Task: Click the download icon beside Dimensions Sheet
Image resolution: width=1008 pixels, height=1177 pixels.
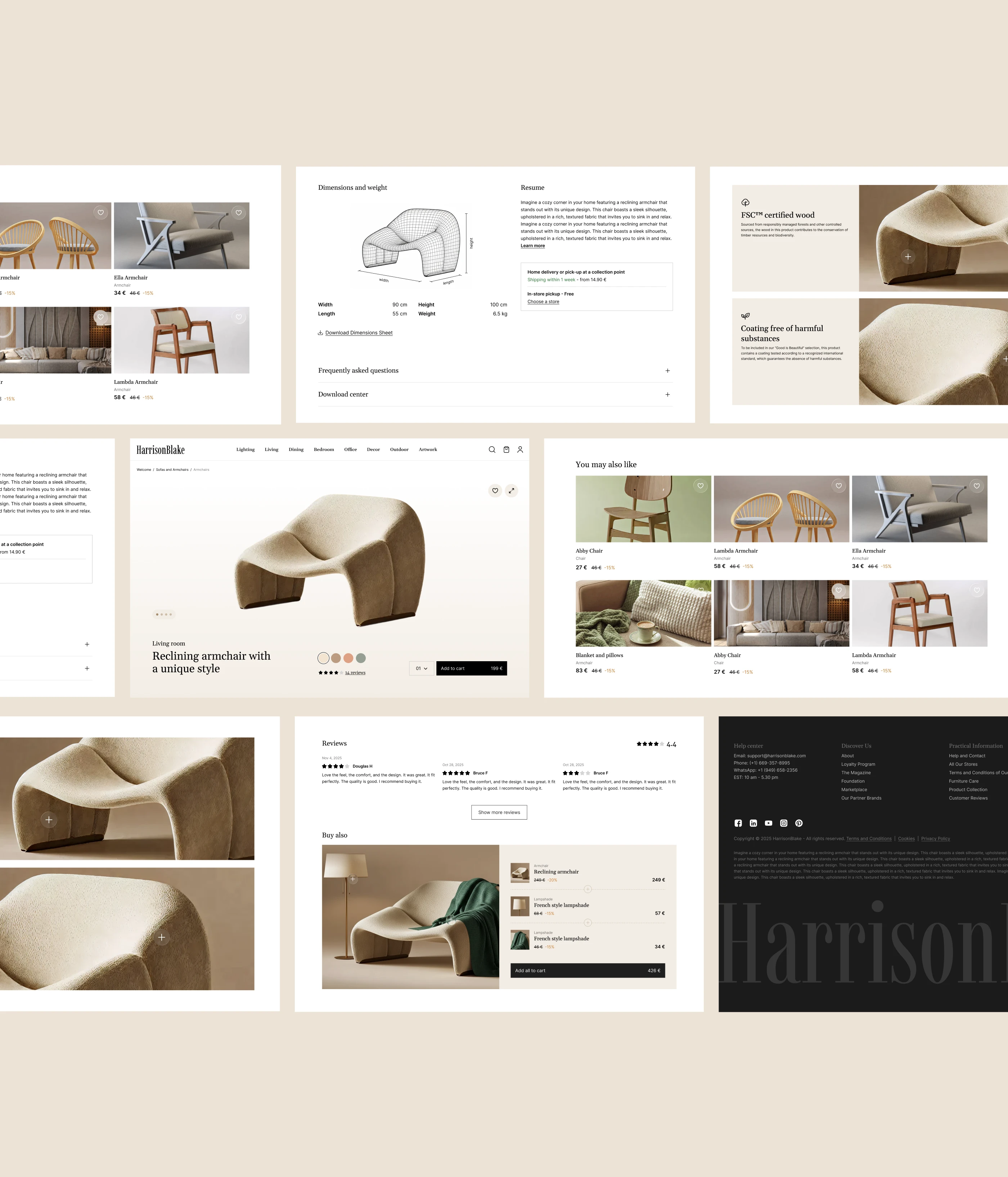Action: click(320, 333)
